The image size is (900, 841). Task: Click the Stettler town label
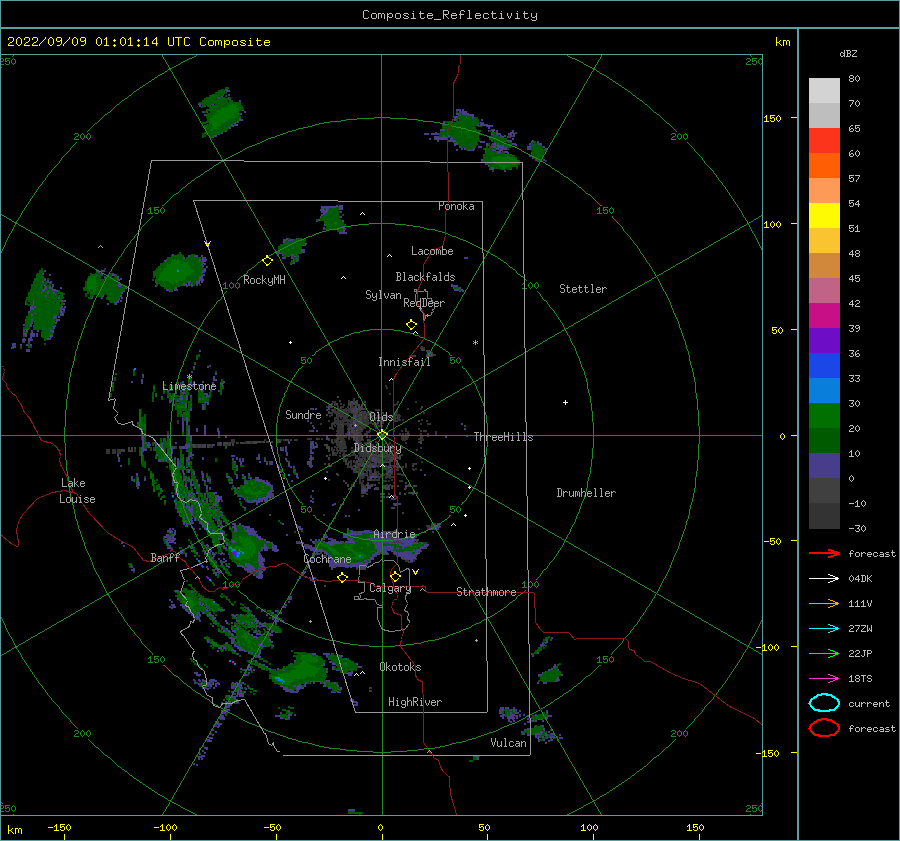pyautogui.click(x=583, y=289)
